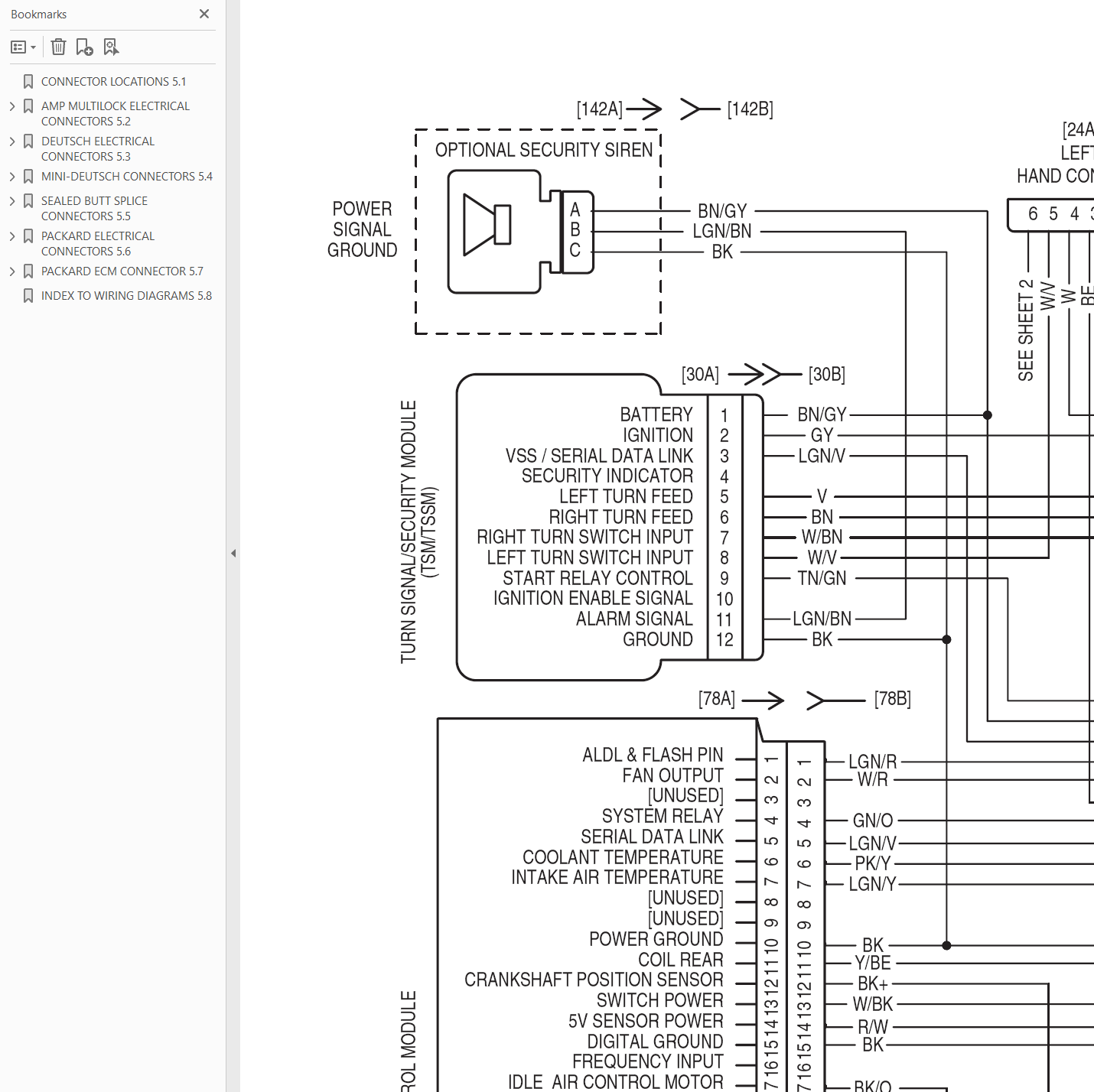
Task: Click ALDL & FLASH PIN text
Action: [653, 755]
